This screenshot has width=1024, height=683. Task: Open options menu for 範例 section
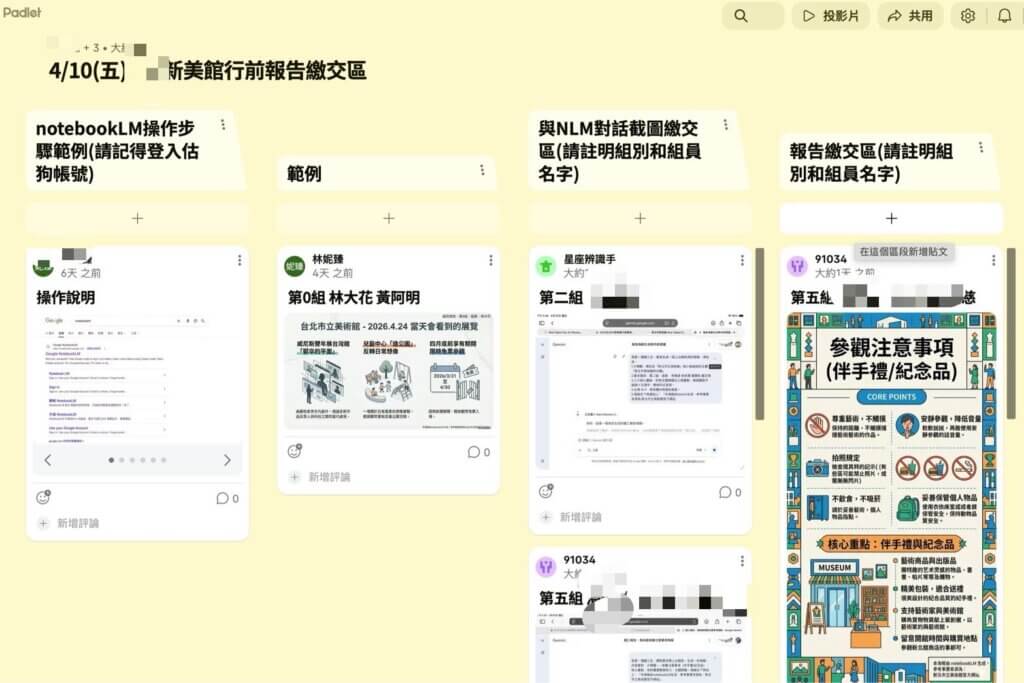(x=482, y=171)
